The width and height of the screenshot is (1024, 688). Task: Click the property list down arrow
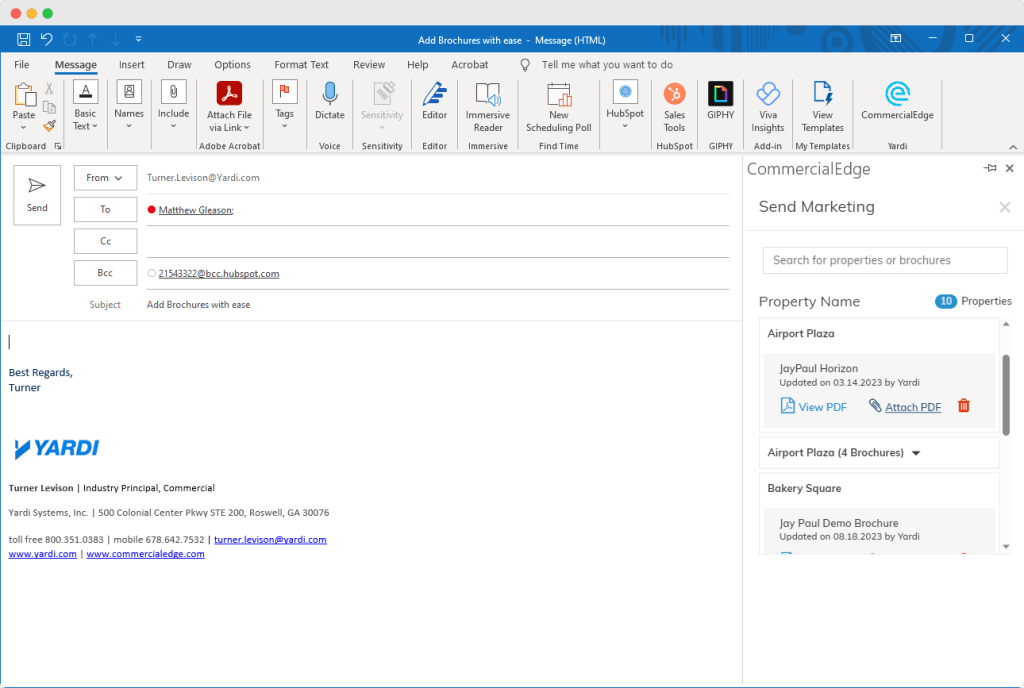point(1006,547)
